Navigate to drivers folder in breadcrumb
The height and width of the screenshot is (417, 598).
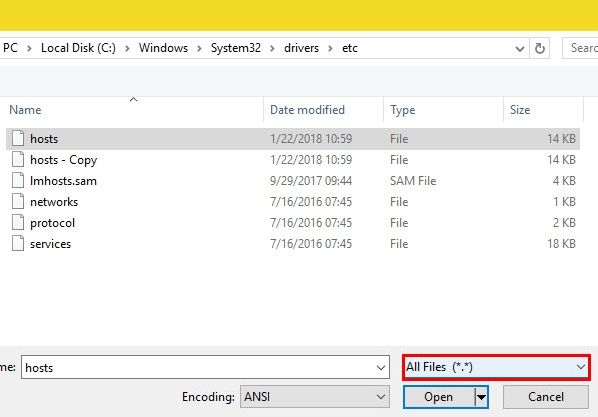[x=301, y=48]
